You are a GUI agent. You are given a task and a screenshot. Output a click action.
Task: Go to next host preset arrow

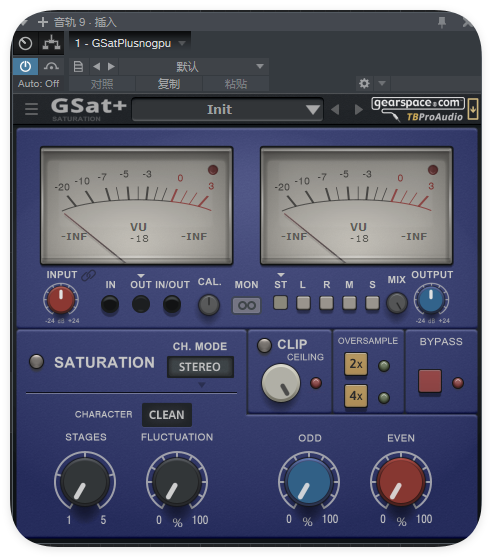coord(111,66)
